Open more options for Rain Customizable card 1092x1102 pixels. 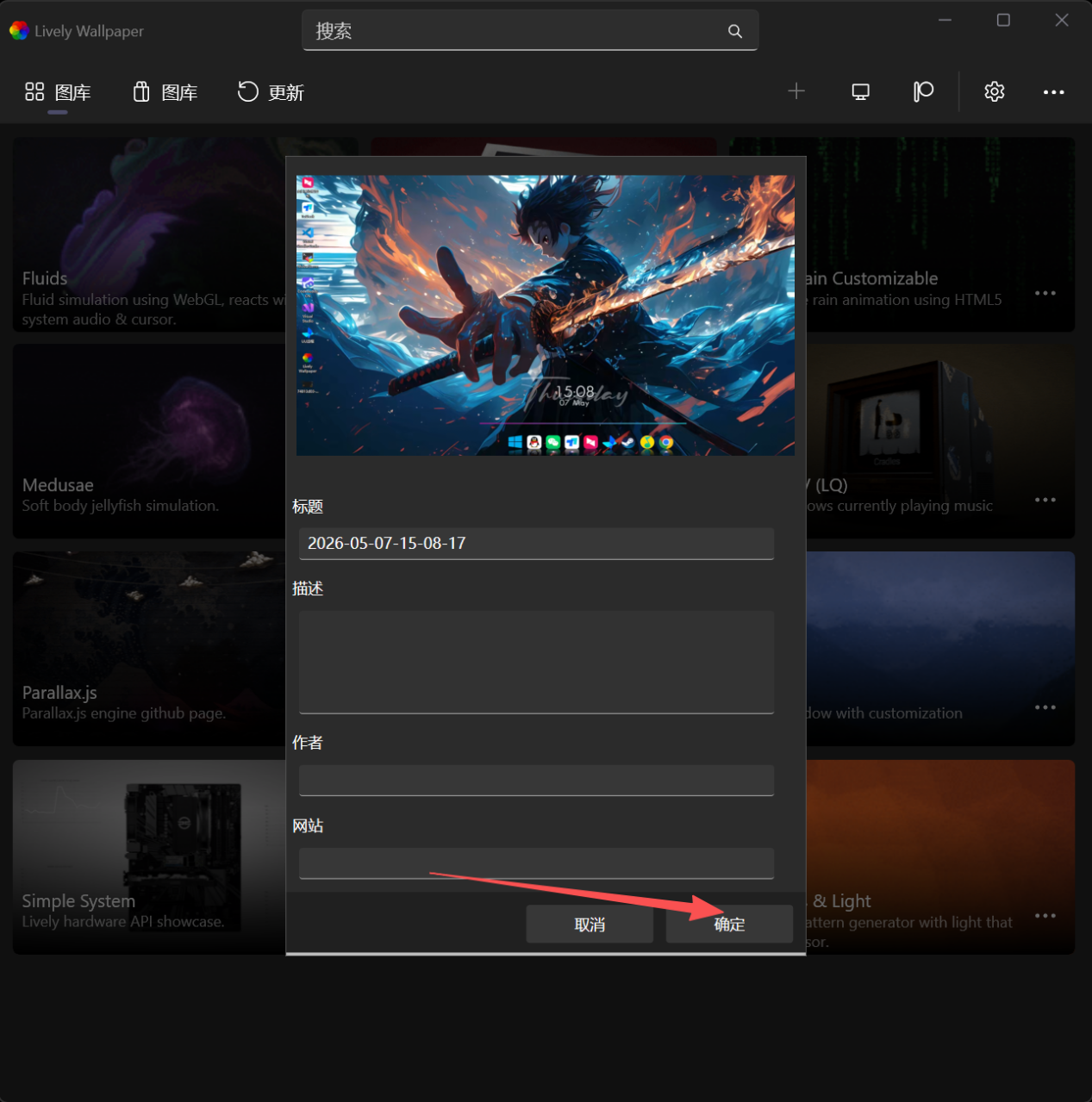pos(1045,293)
